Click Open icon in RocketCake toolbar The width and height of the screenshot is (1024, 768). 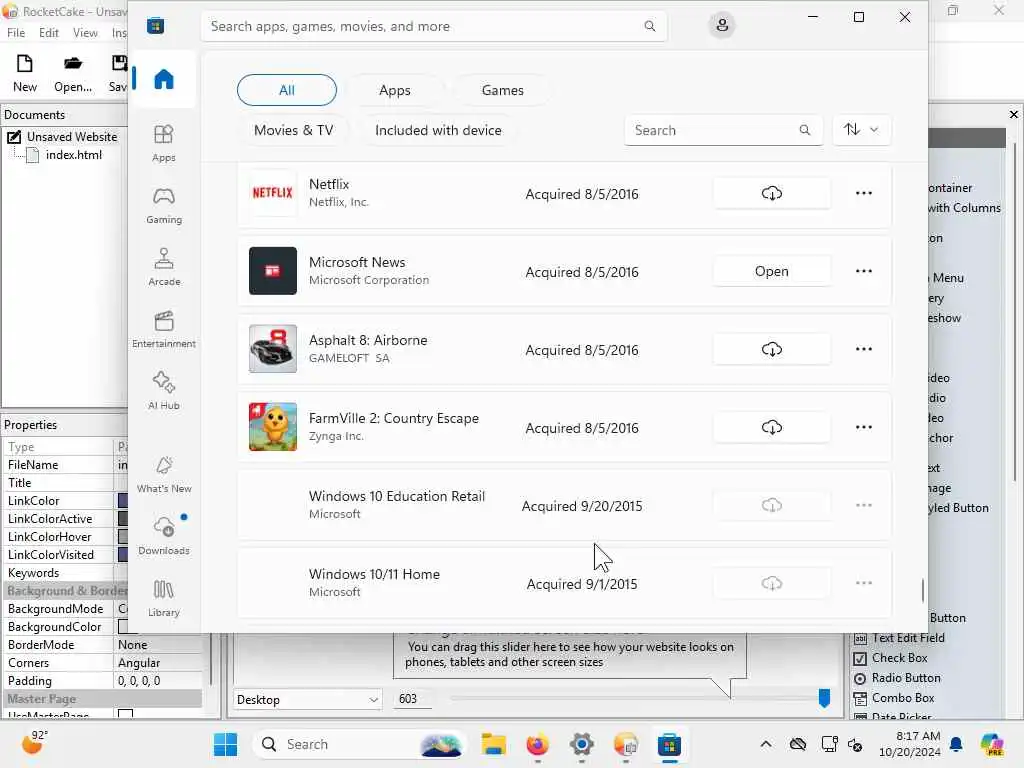point(72,72)
